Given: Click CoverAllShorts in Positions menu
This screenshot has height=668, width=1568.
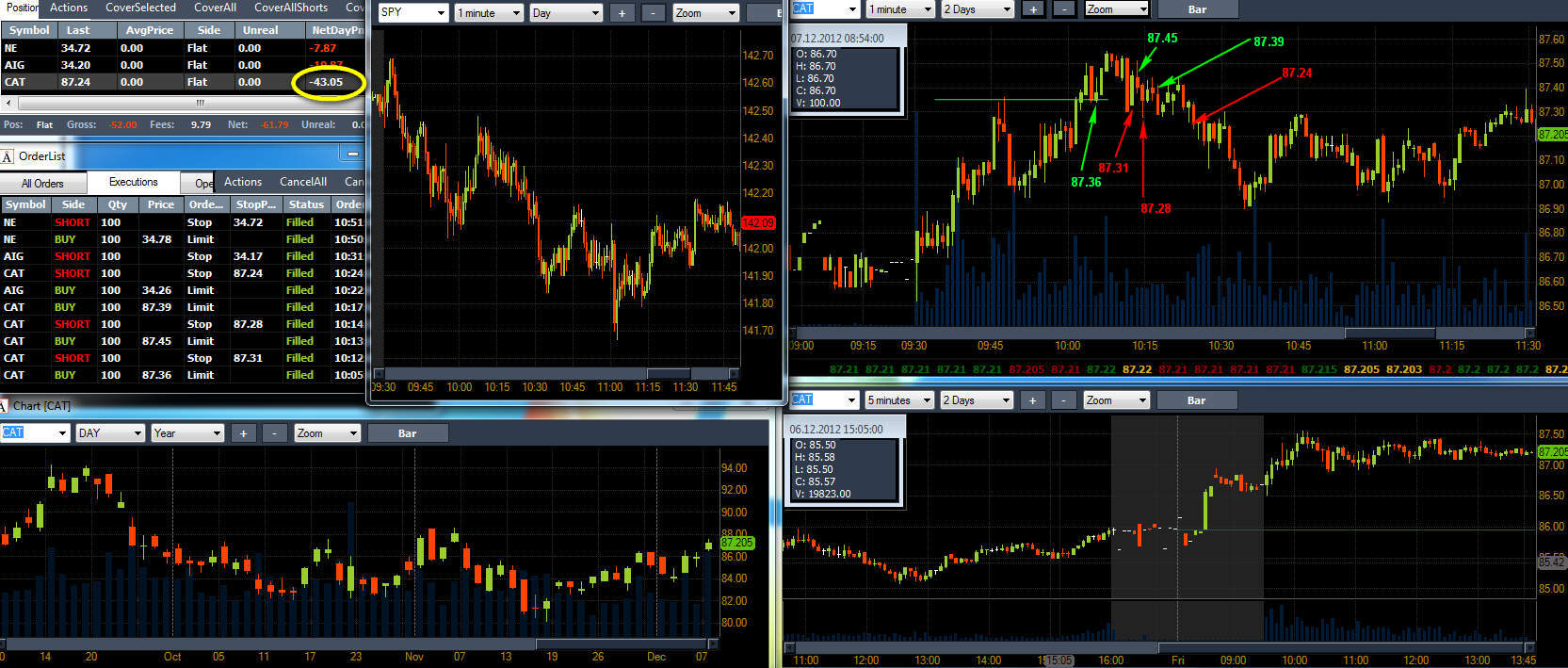Looking at the screenshot, I should point(291,8).
